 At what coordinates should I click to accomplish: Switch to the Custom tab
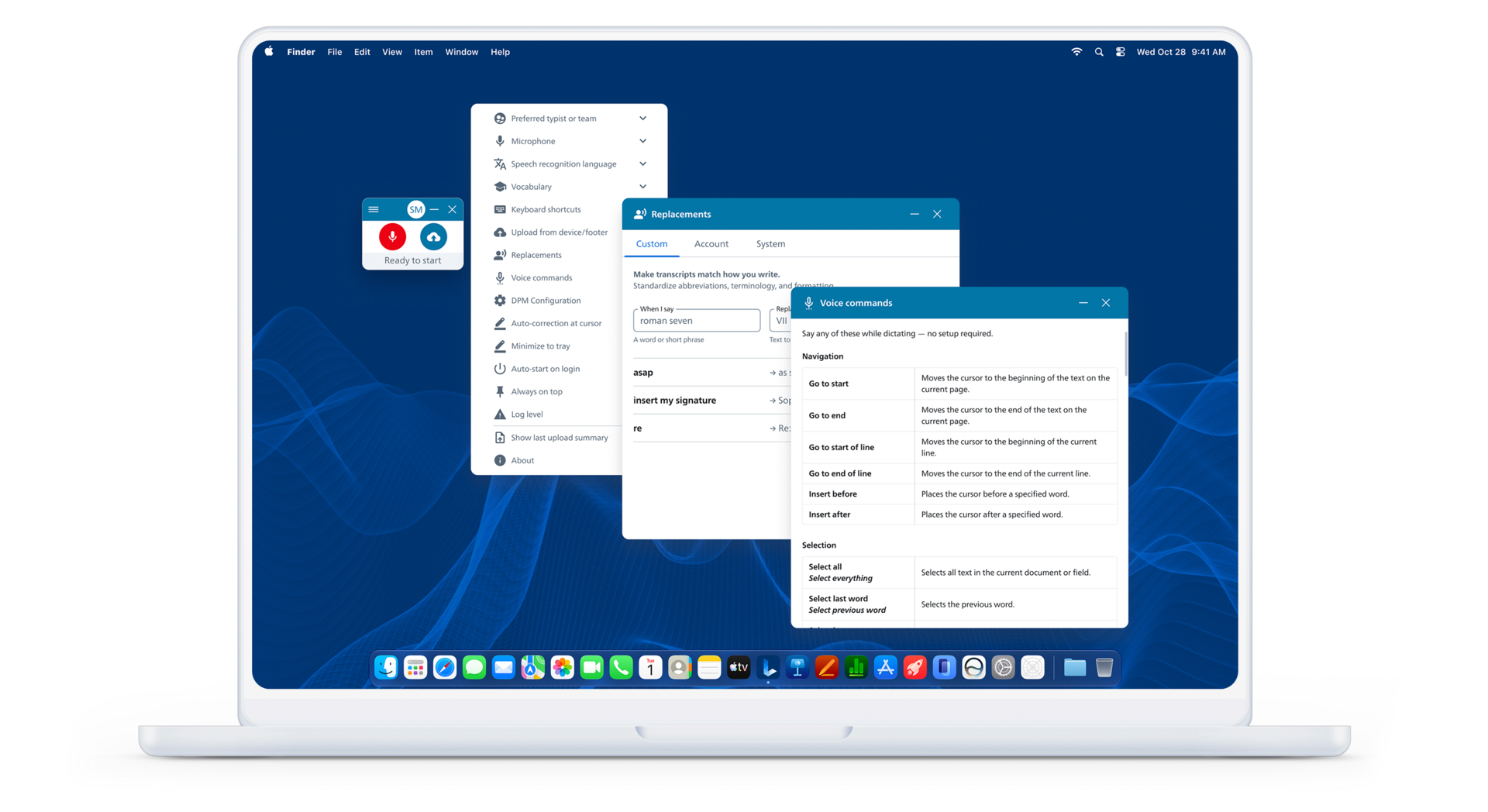(x=652, y=244)
